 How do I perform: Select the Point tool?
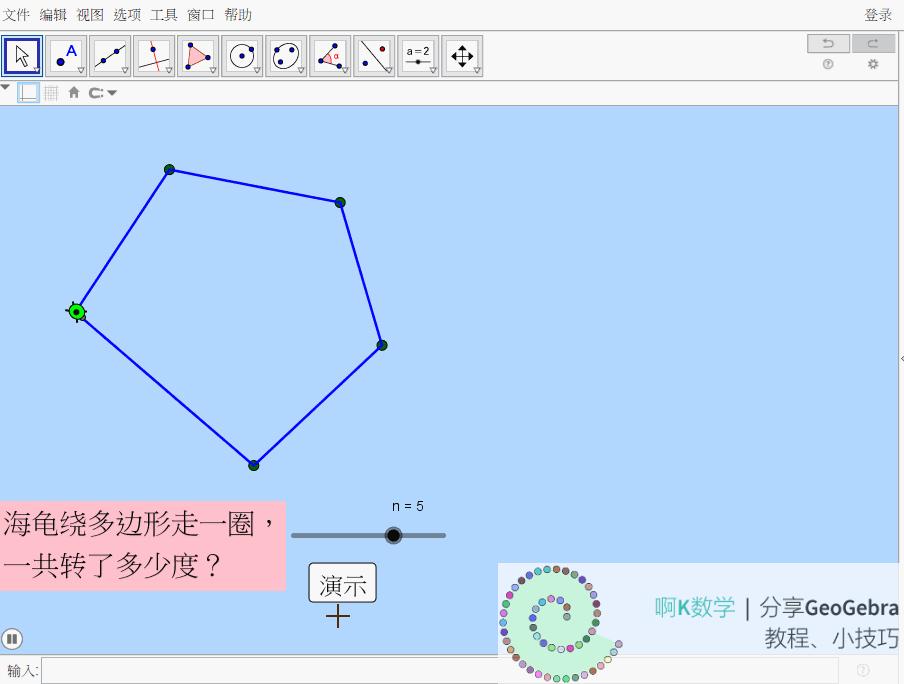(x=66, y=55)
